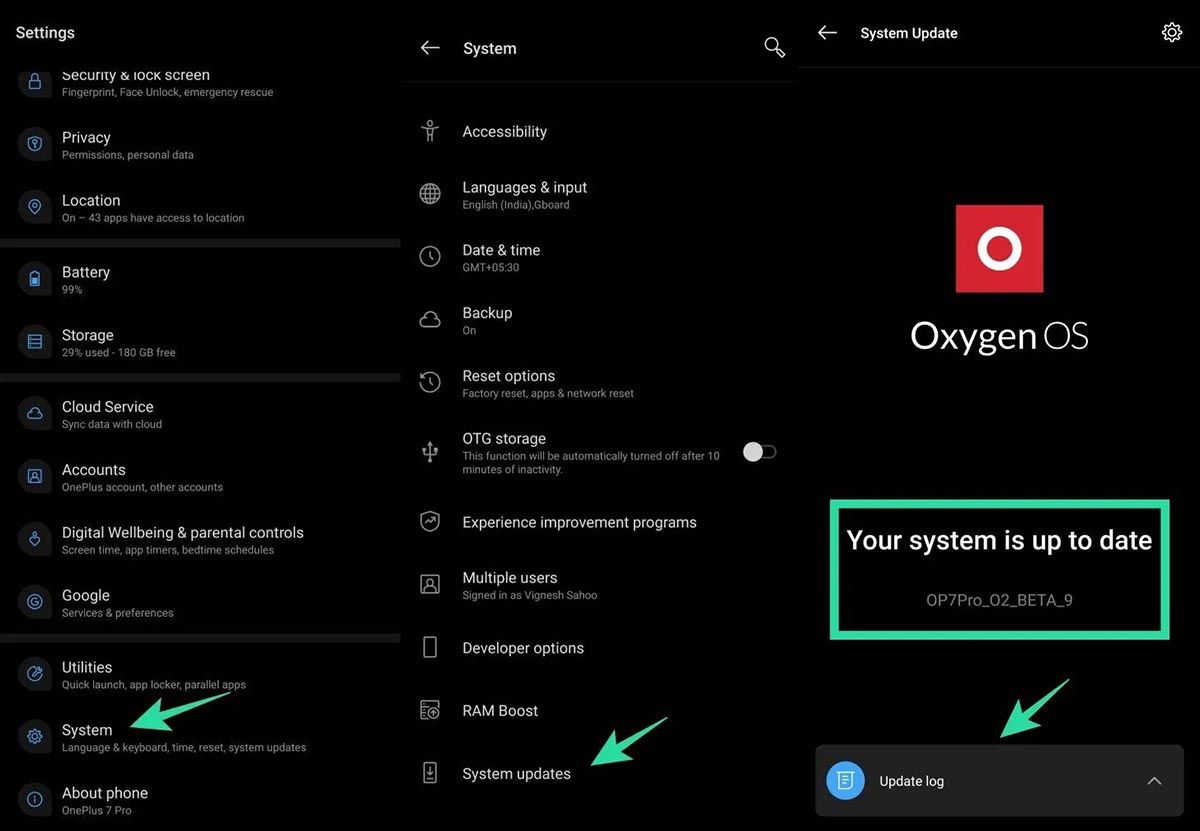Open Reset options
This screenshot has height=831, width=1200.
click(508, 383)
